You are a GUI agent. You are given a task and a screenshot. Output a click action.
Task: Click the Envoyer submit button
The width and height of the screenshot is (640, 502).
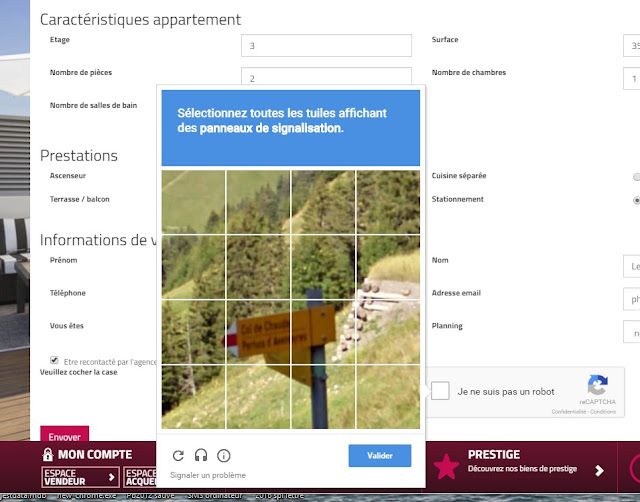64,435
